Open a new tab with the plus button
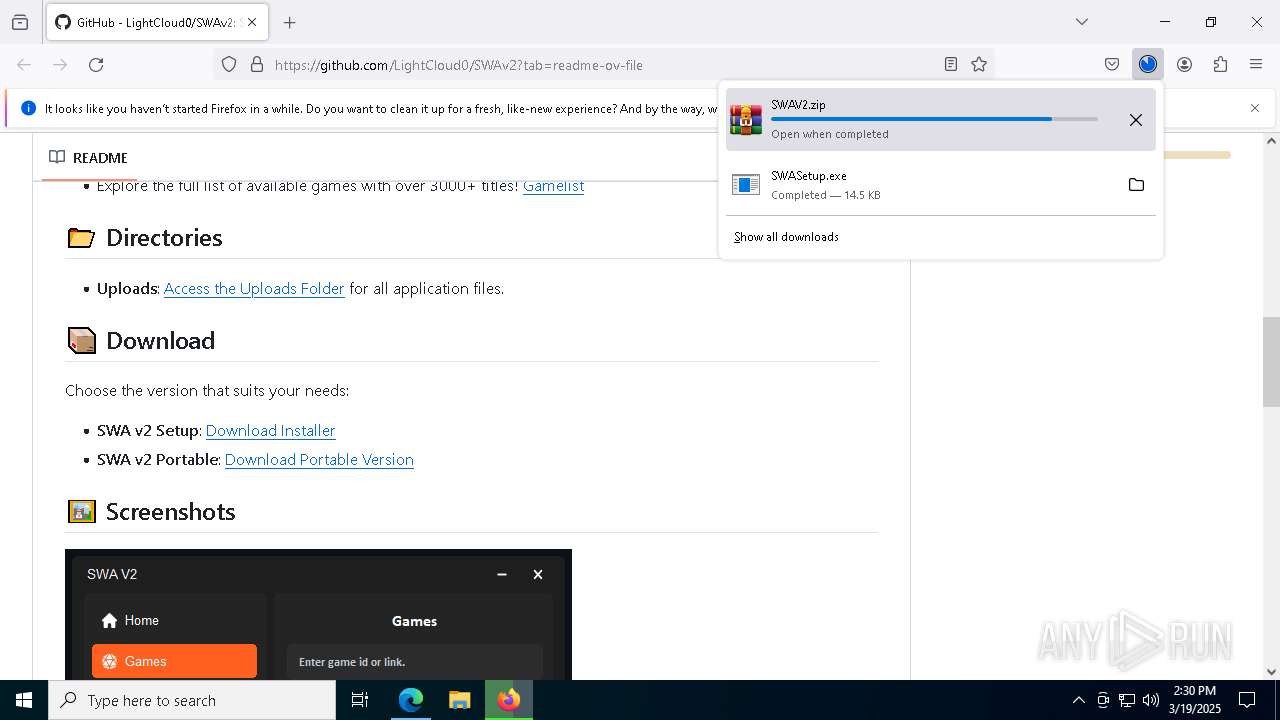Image resolution: width=1280 pixels, height=720 pixels. (x=290, y=22)
